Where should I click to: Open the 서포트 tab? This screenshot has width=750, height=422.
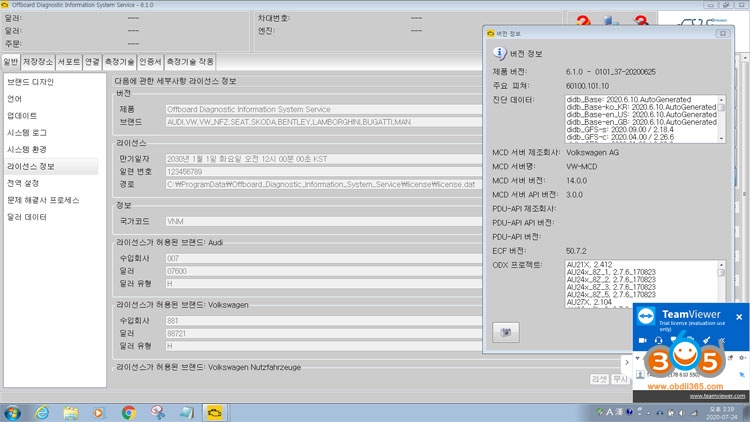coord(68,62)
